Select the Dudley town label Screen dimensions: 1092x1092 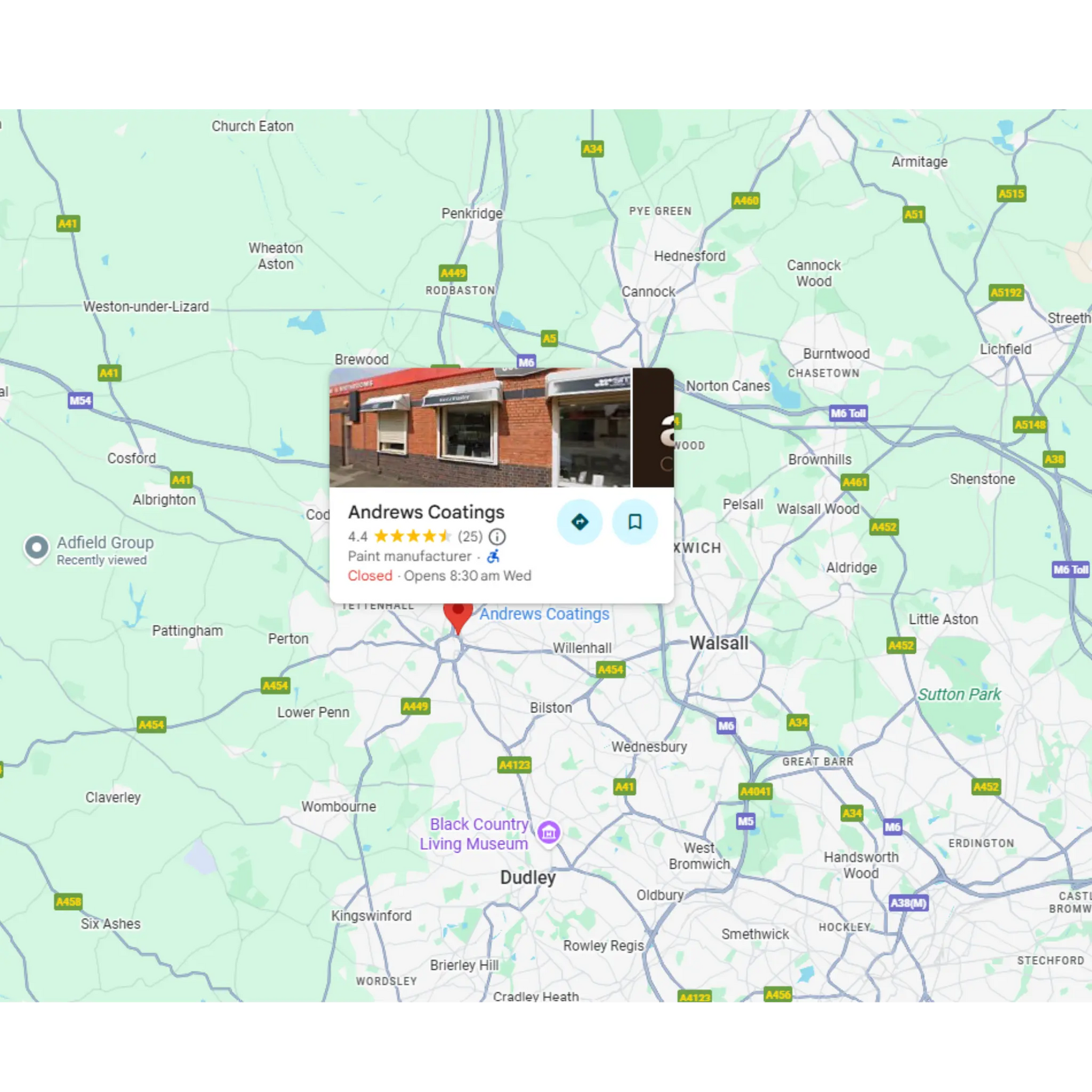click(528, 877)
